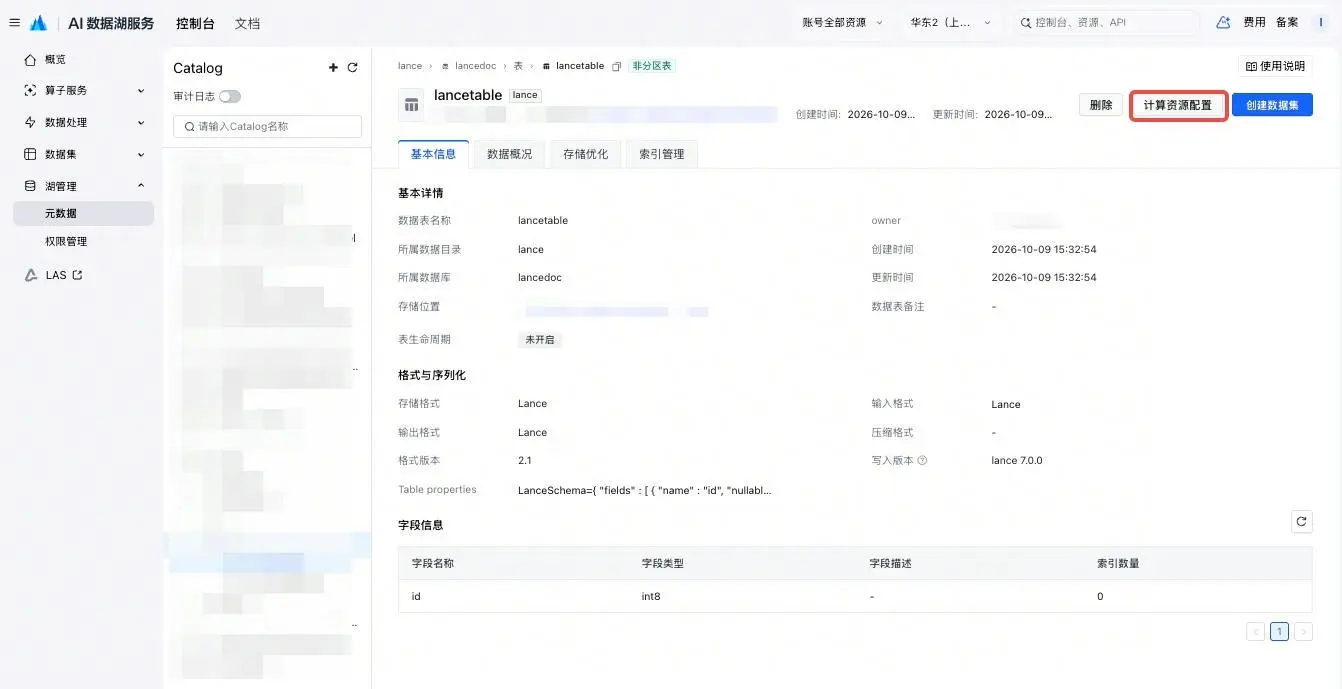
Task: Click the table icon beside lancetable title
Action: [411, 104]
